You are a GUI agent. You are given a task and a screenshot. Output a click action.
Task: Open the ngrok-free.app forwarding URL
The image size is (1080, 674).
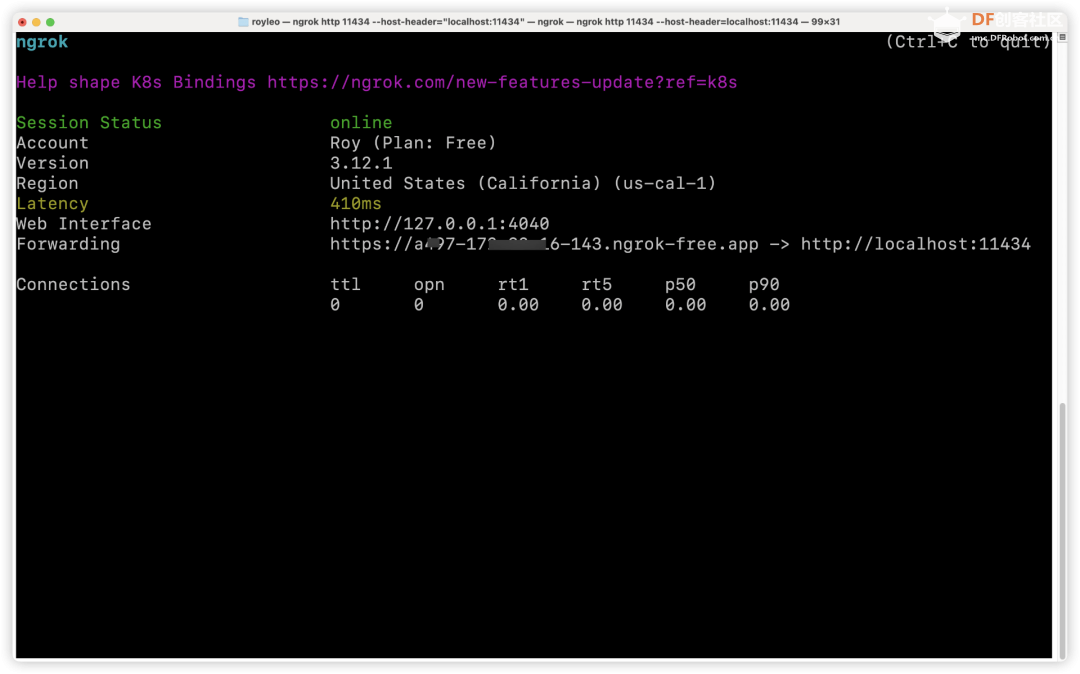point(544,244)
